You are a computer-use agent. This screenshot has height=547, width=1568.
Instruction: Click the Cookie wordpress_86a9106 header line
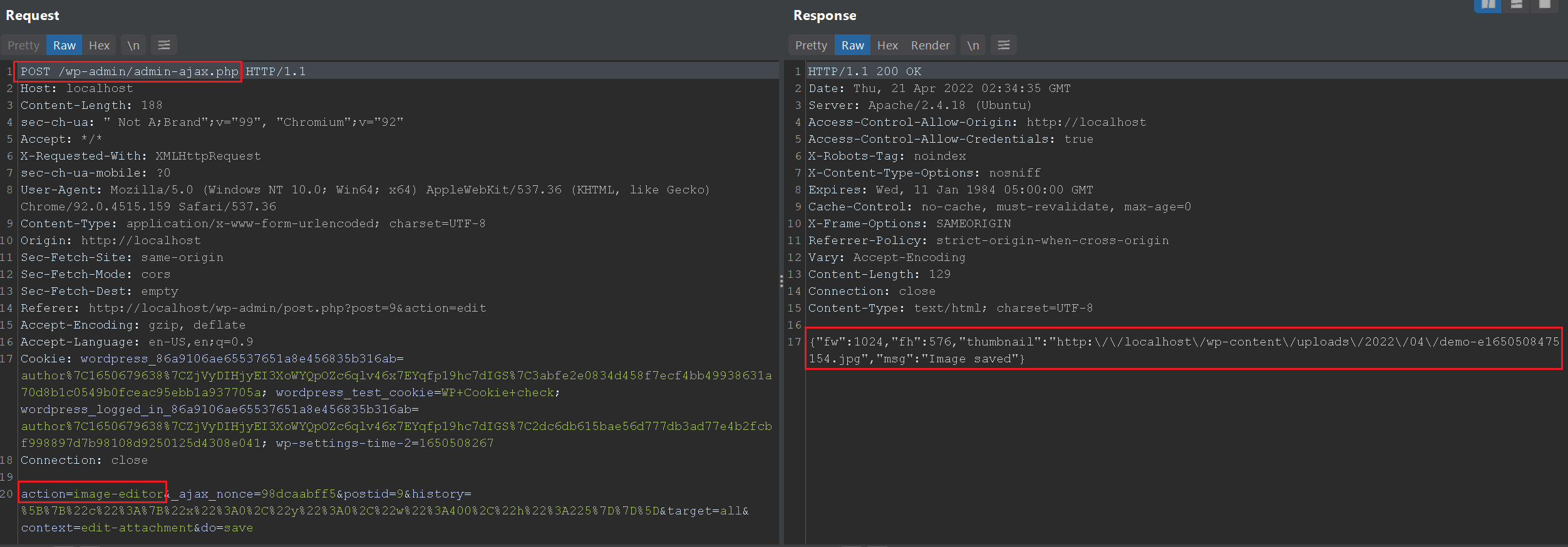(212, 359)
